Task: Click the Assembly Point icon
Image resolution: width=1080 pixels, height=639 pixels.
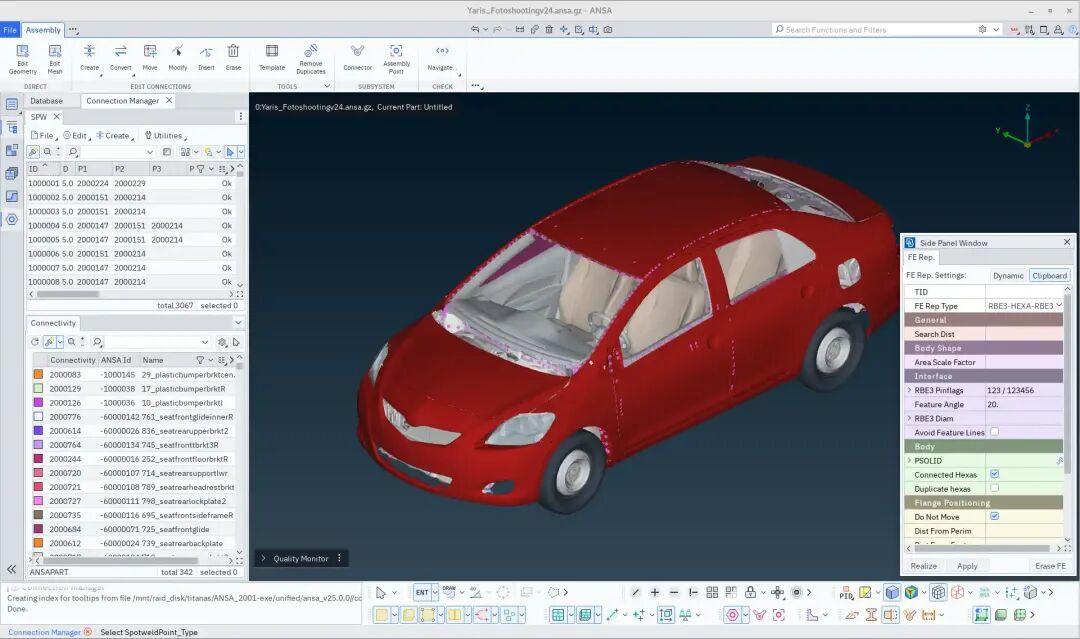Action: click(x=396, y=52)
